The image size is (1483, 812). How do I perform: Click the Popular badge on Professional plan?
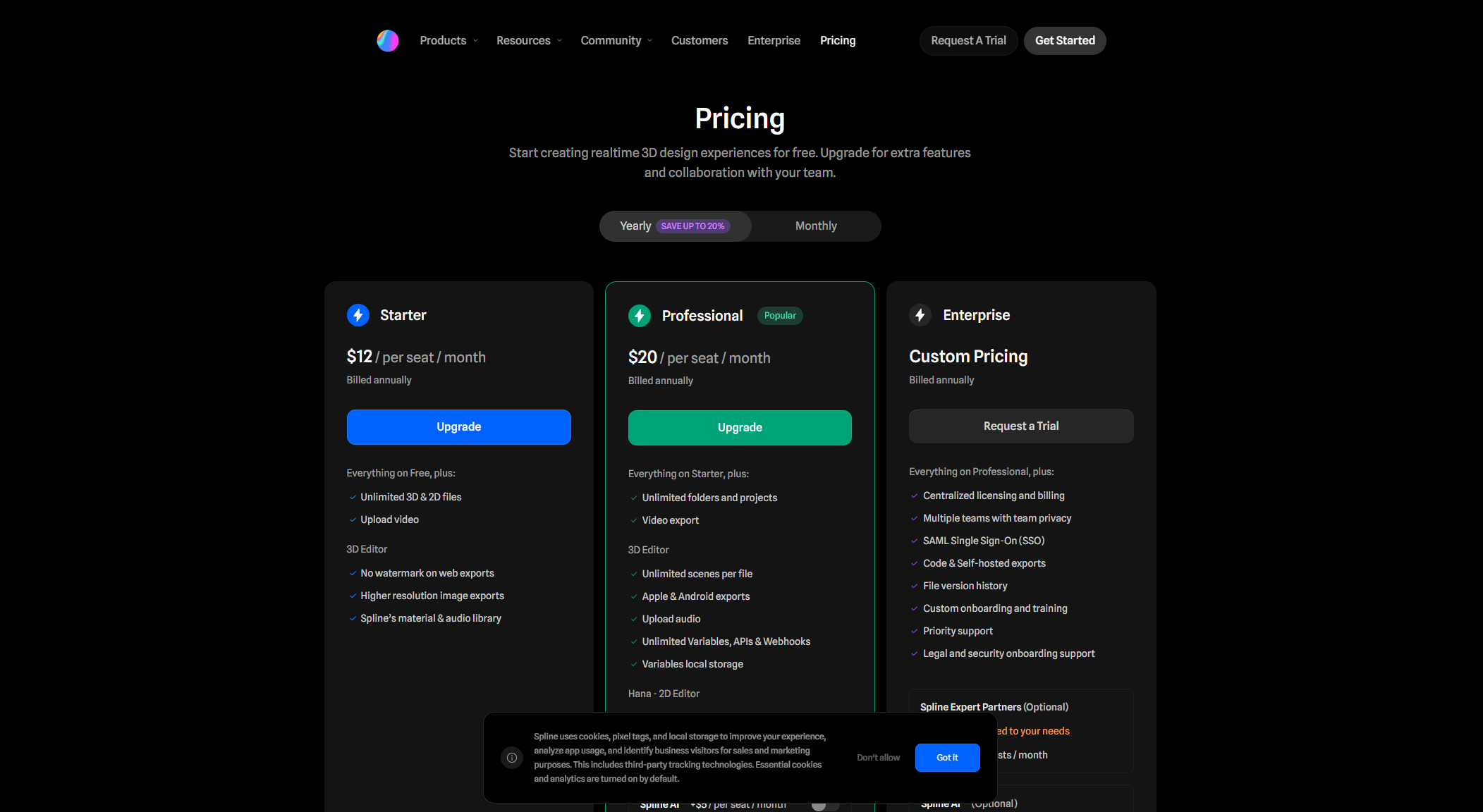[x=780, y=316]
